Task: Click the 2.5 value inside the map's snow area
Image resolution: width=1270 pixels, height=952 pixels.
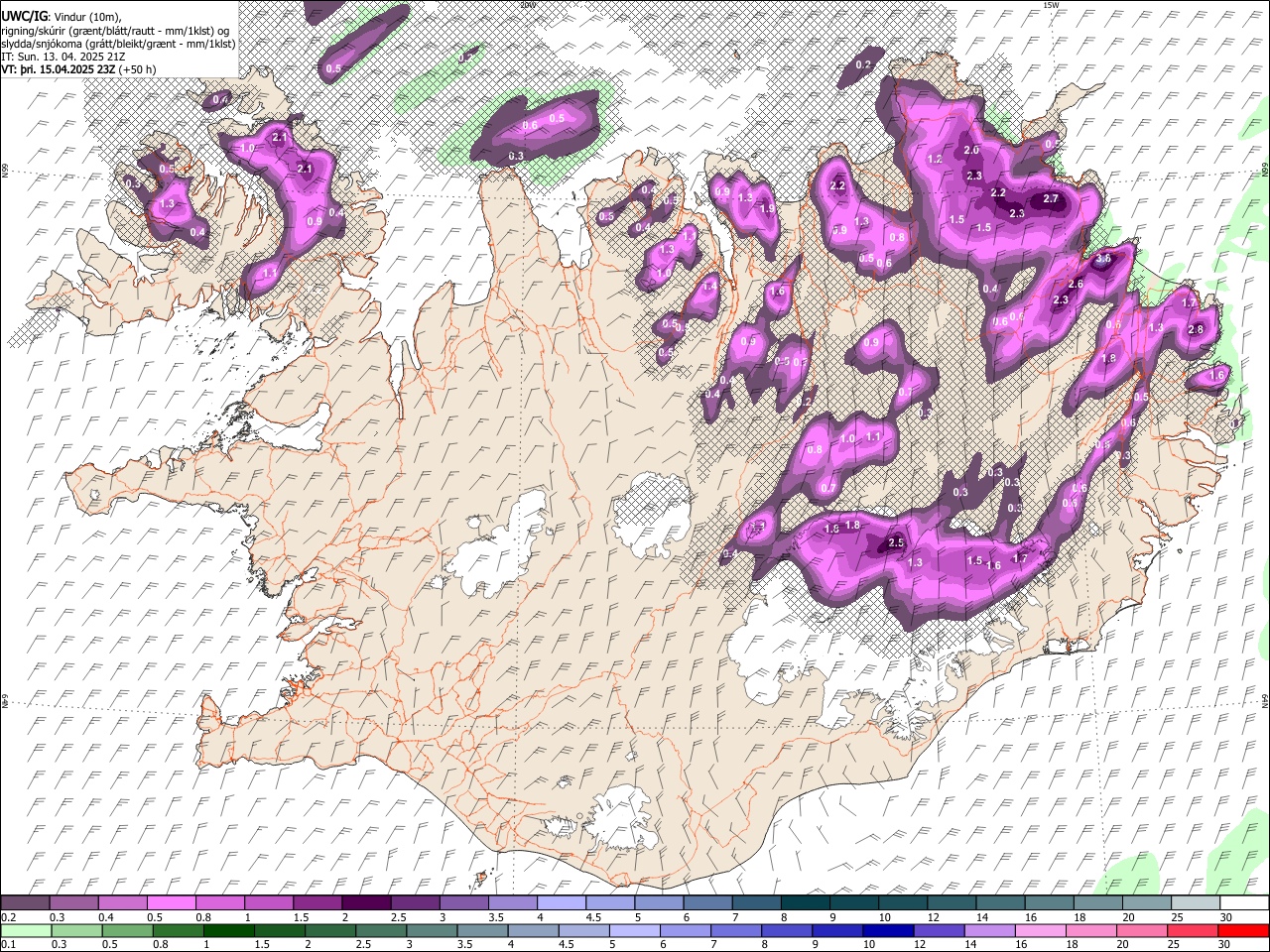Action: pyautogui.click(x=896, y=542)
